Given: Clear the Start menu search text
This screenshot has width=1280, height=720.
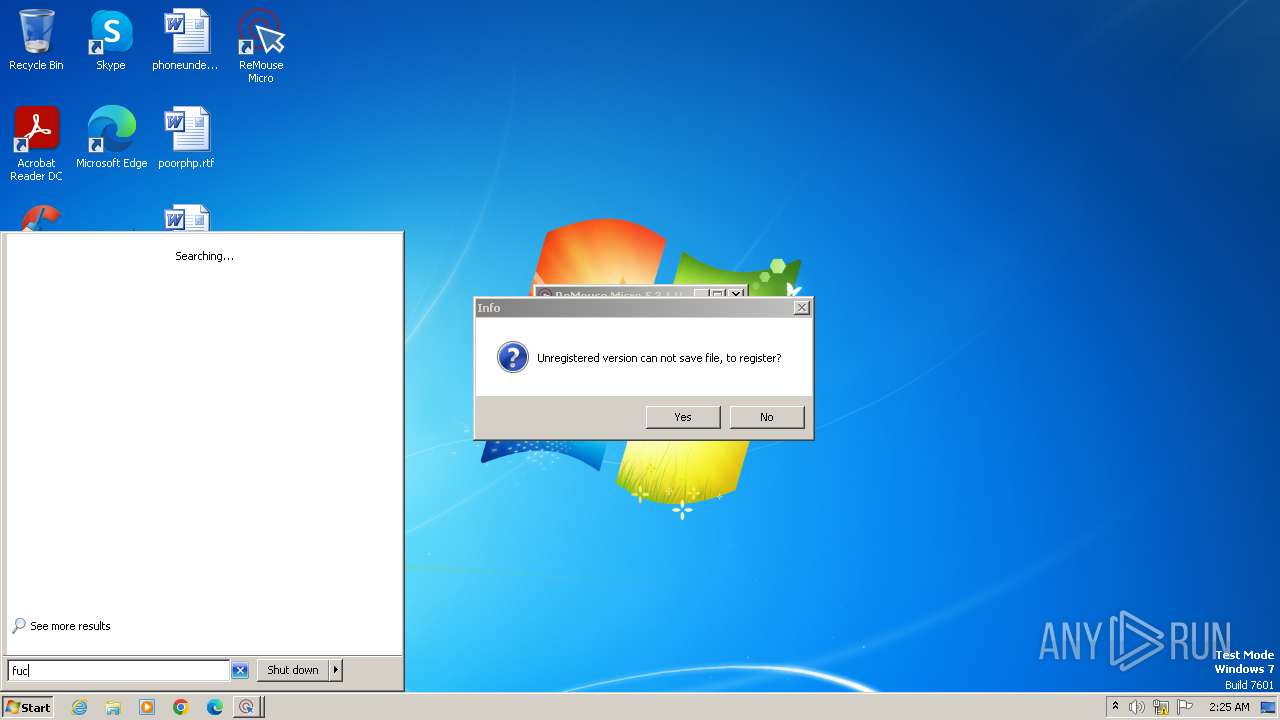Looking at the screenshot, I should click(x=240, y=671).
